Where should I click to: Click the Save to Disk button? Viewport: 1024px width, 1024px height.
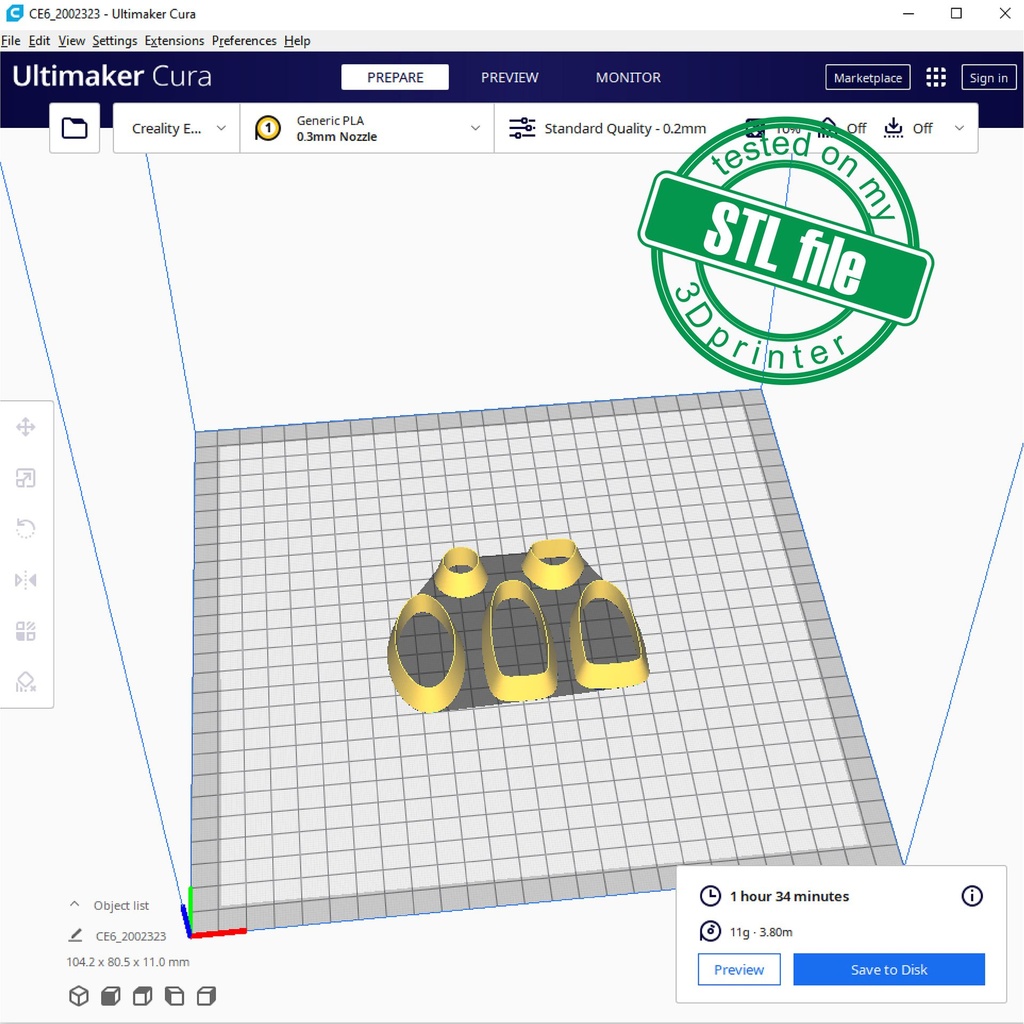pos(888,969)
